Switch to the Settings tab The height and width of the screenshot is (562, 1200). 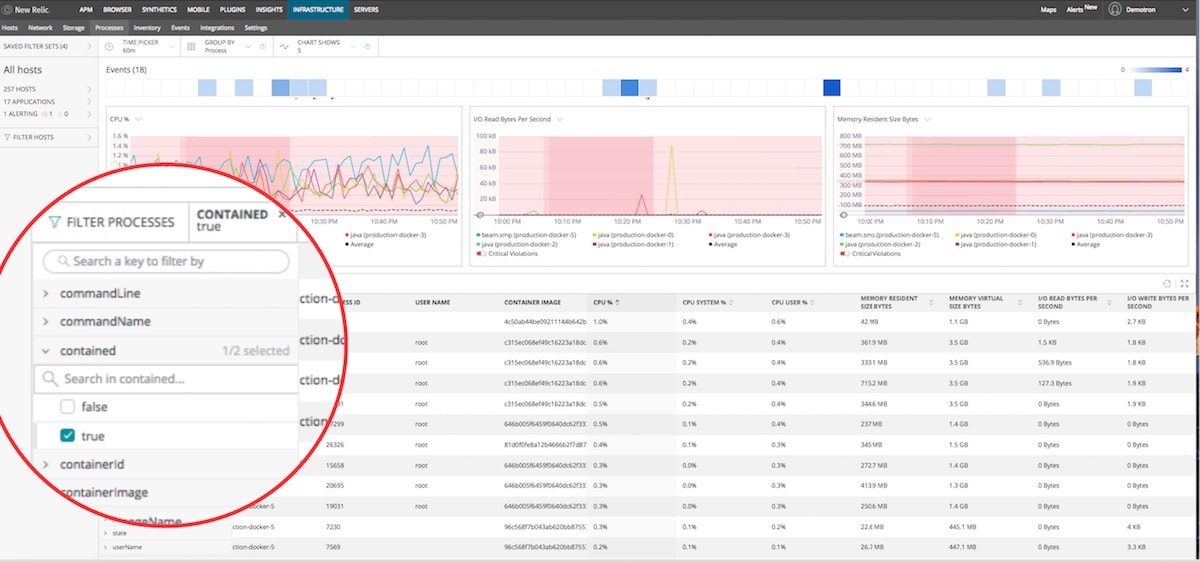click(256, 28)
